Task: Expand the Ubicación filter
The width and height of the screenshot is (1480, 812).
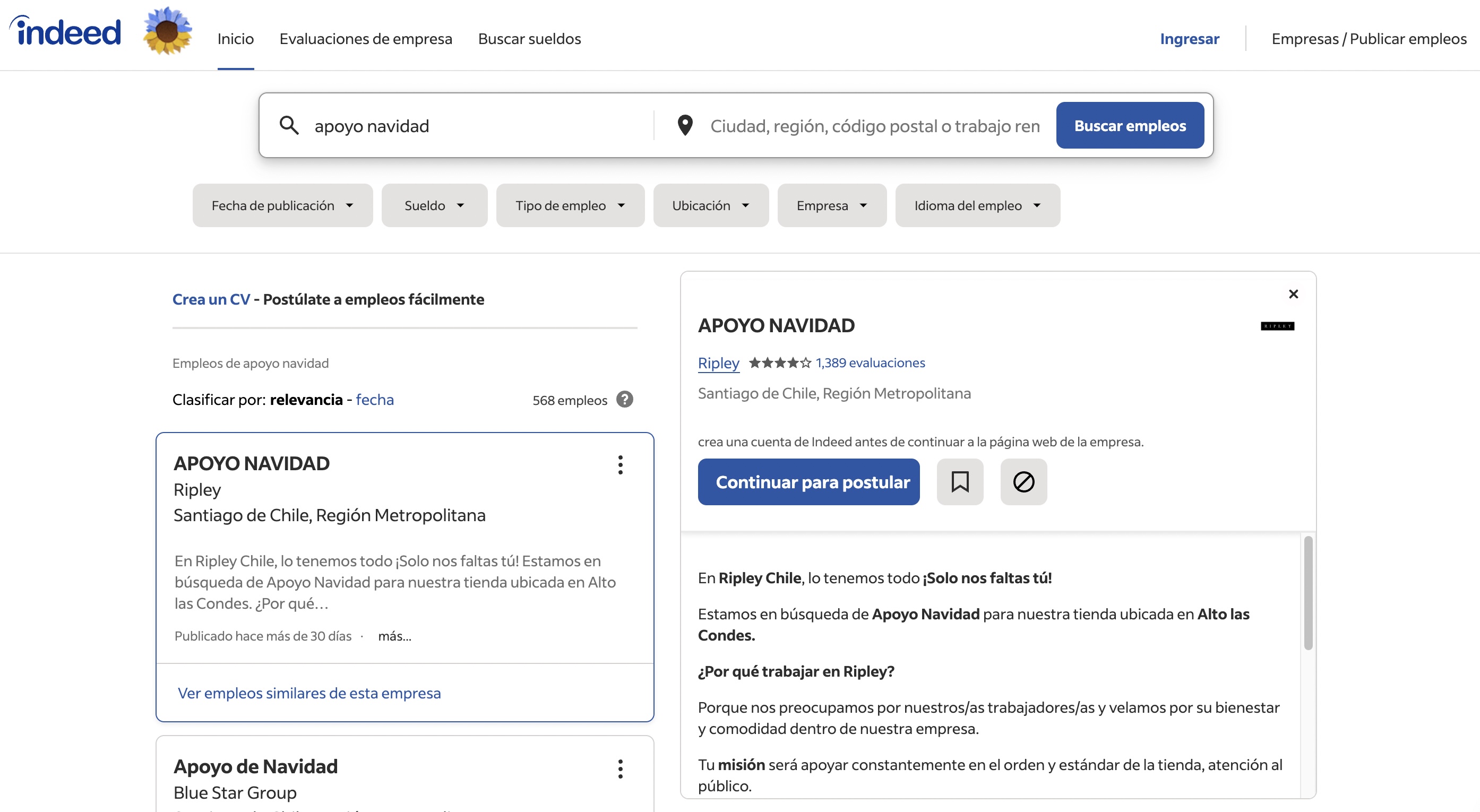Action: [x=711, y=205]
